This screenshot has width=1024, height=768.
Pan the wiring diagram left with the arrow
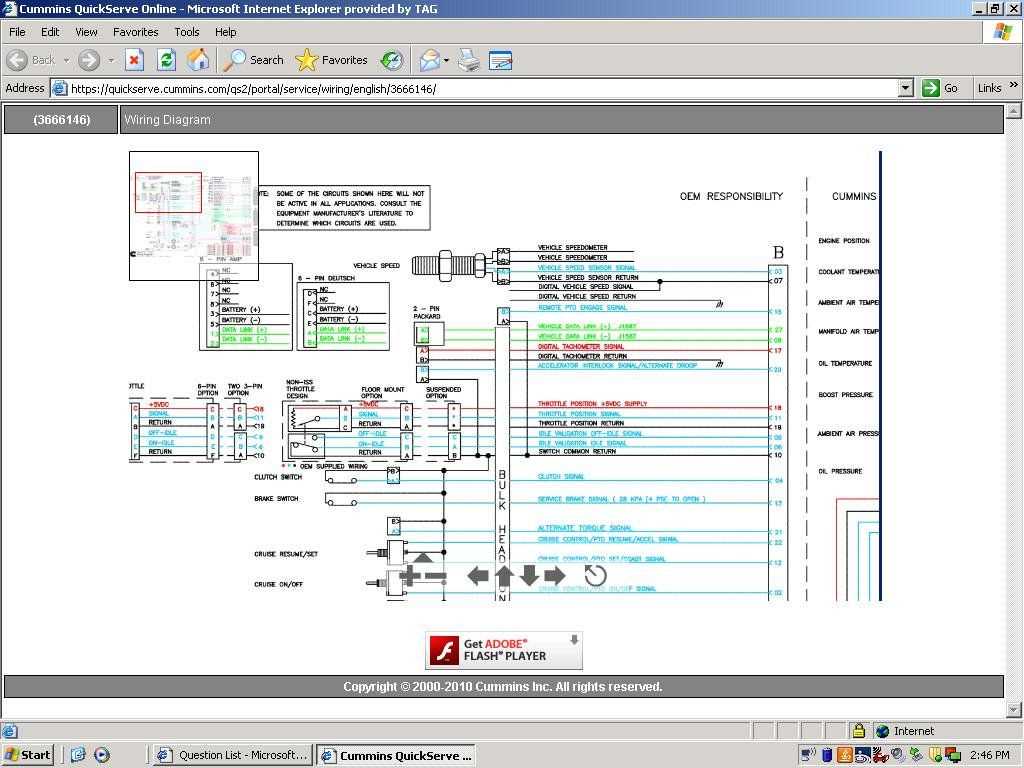click(x=478, y=575)
